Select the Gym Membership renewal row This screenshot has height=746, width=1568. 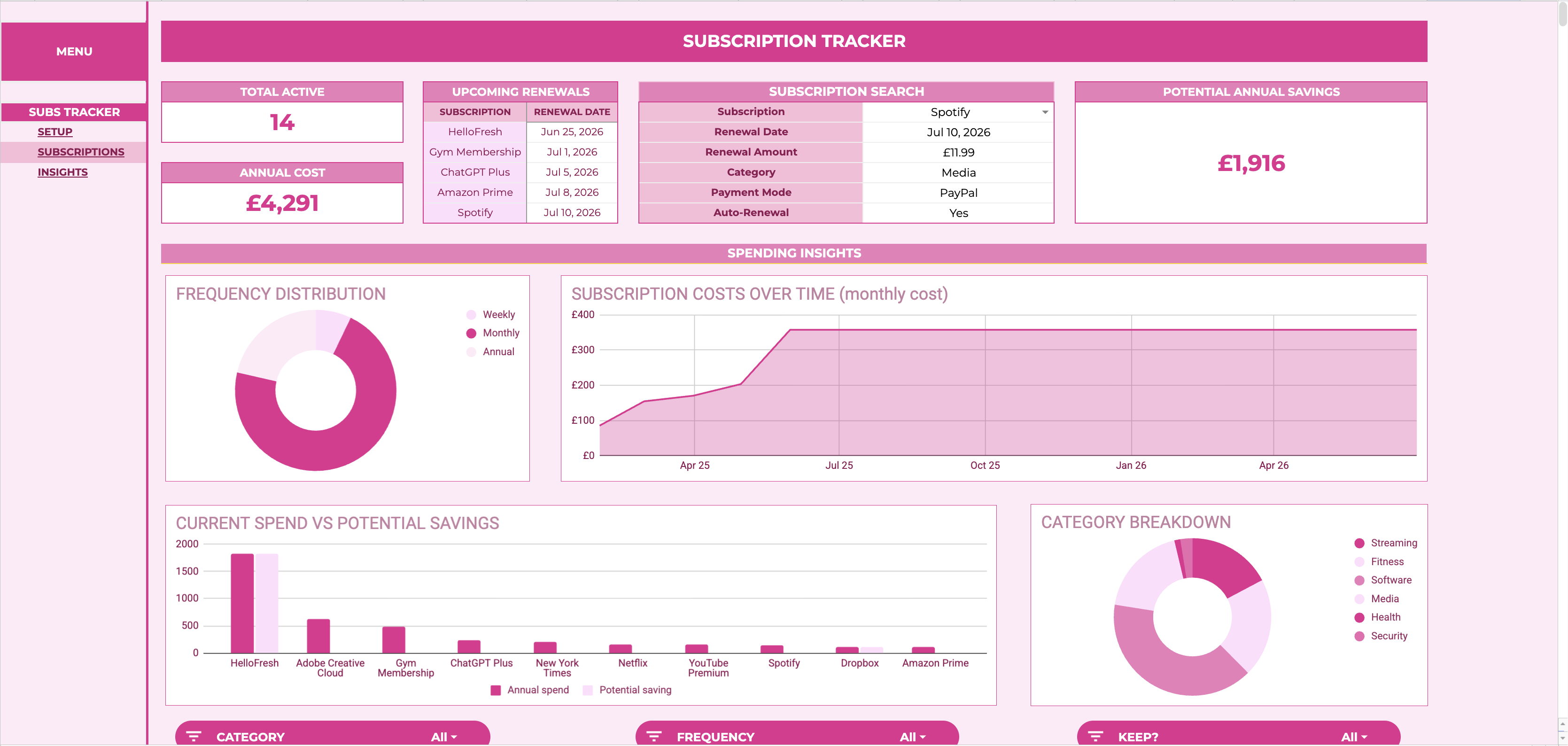click(520, 152)
